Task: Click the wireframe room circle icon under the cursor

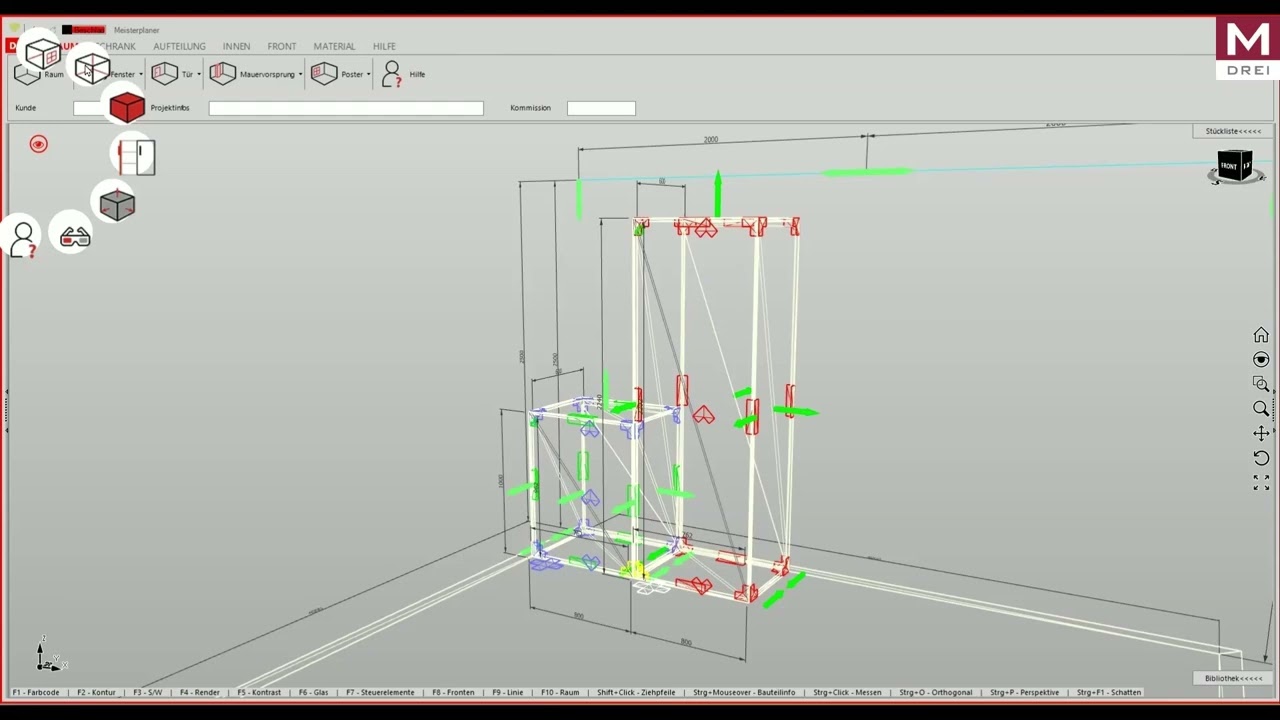Action: point(92,68)
